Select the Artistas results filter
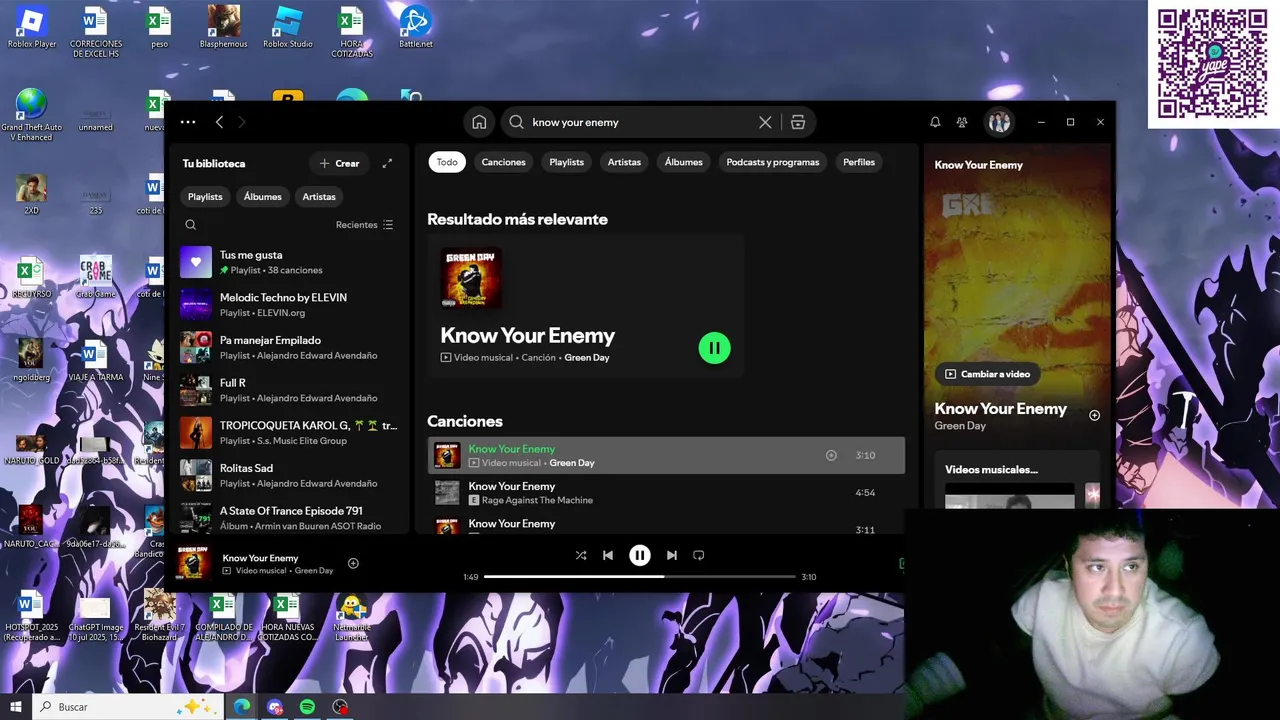 [624, 162]
